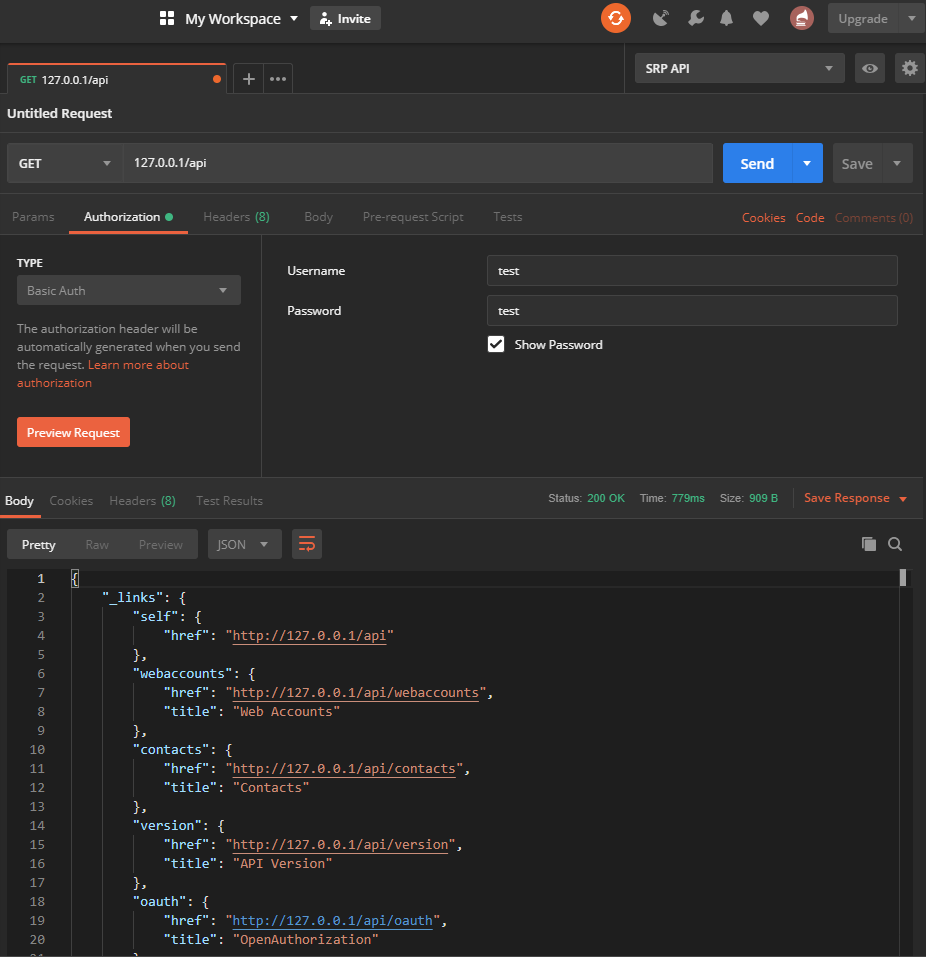The height and width of the screenshot is (957, 926).
Task: Open manage environments gear icon
Action: tap(909, 68)
